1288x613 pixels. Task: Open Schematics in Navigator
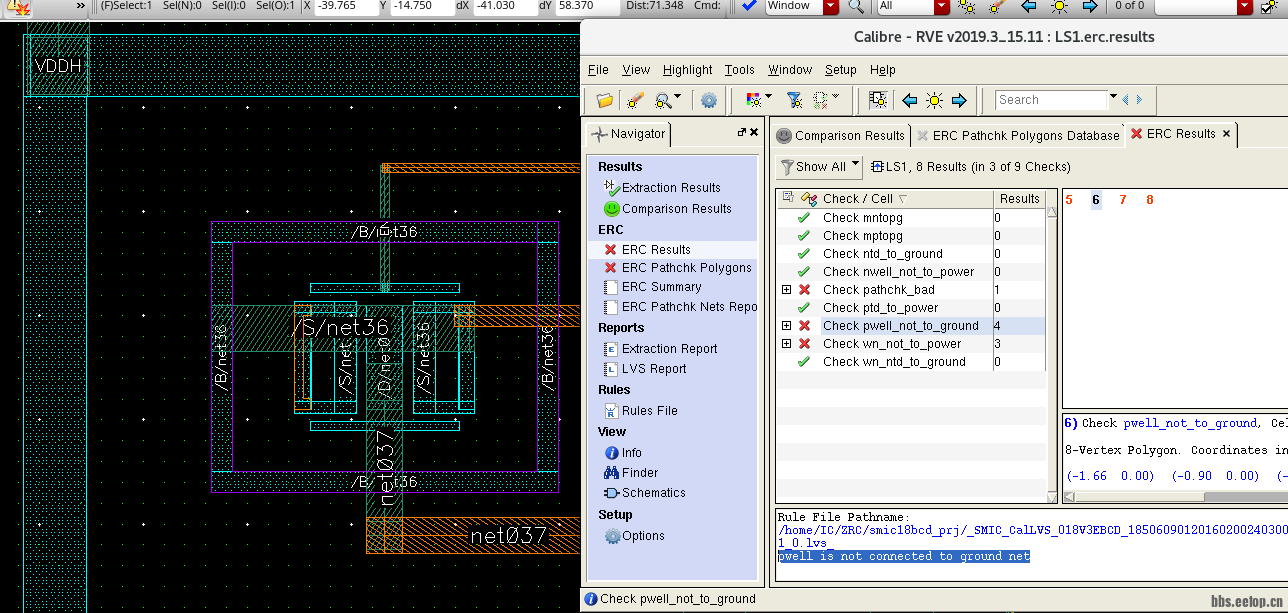pyautogui.click(x=645, y=493)
